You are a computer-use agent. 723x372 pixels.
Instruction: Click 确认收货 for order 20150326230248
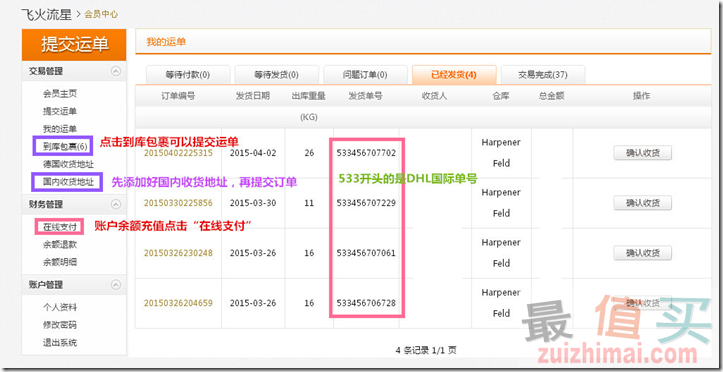(642, 253)
